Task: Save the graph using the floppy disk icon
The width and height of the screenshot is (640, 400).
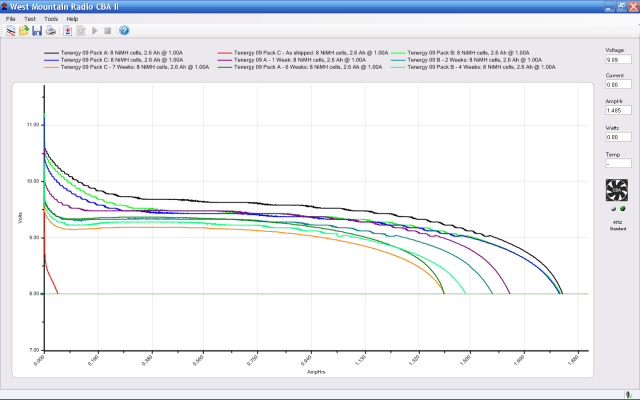Action: (x=37, y=31)
